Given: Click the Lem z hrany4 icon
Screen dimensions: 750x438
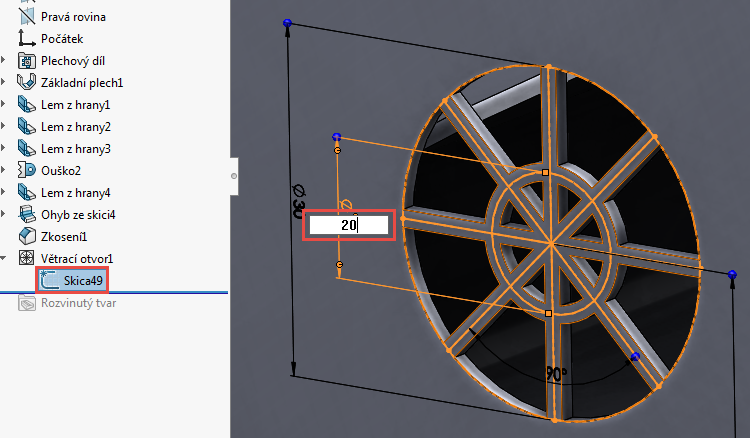Looking at the screenshot, I should point(27,192).
